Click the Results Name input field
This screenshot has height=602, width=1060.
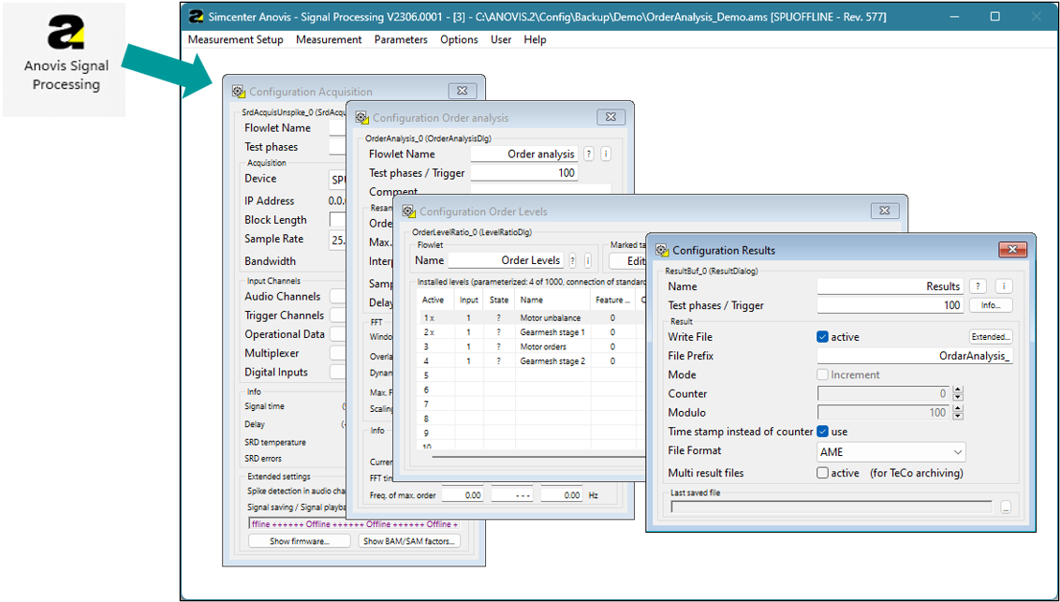click(x=890, y=286)
